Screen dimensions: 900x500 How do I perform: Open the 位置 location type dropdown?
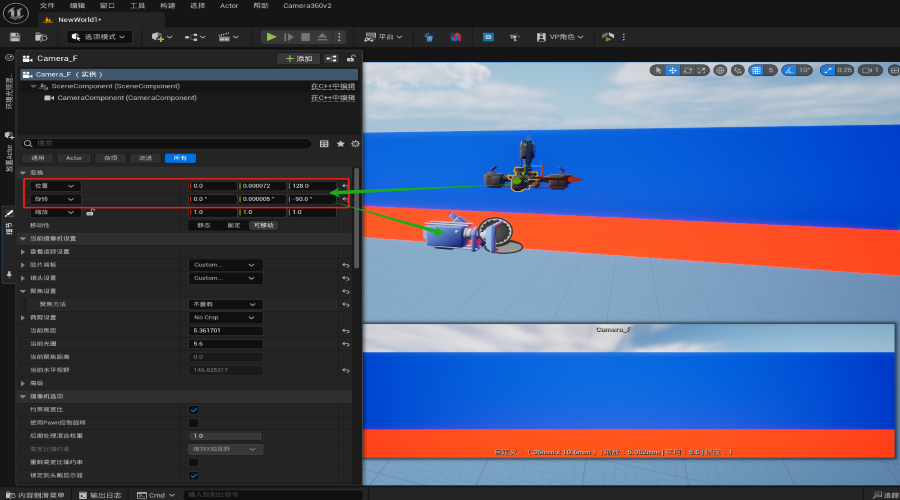tap(55, 186)
